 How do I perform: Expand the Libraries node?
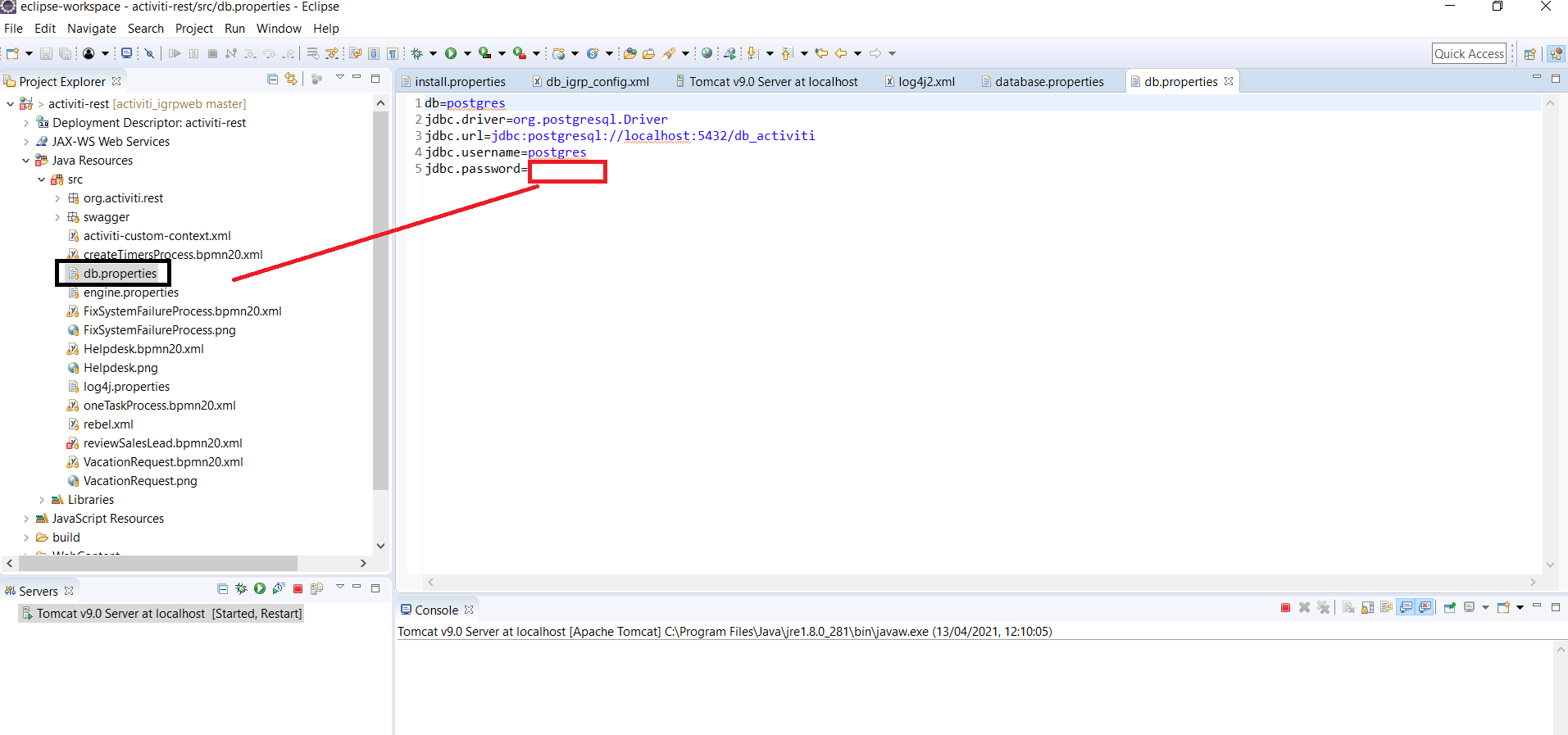point(42,500)
